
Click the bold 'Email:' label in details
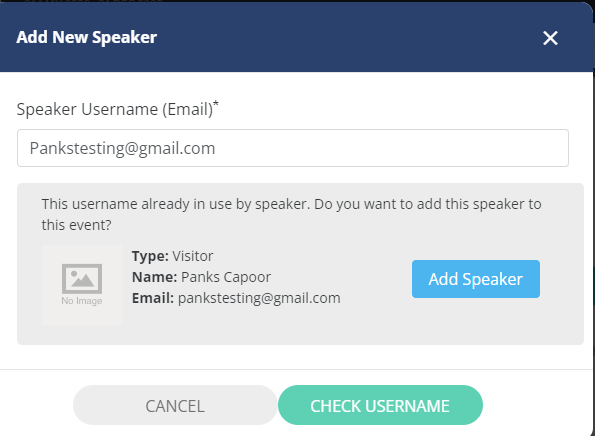tap(153, 298)
